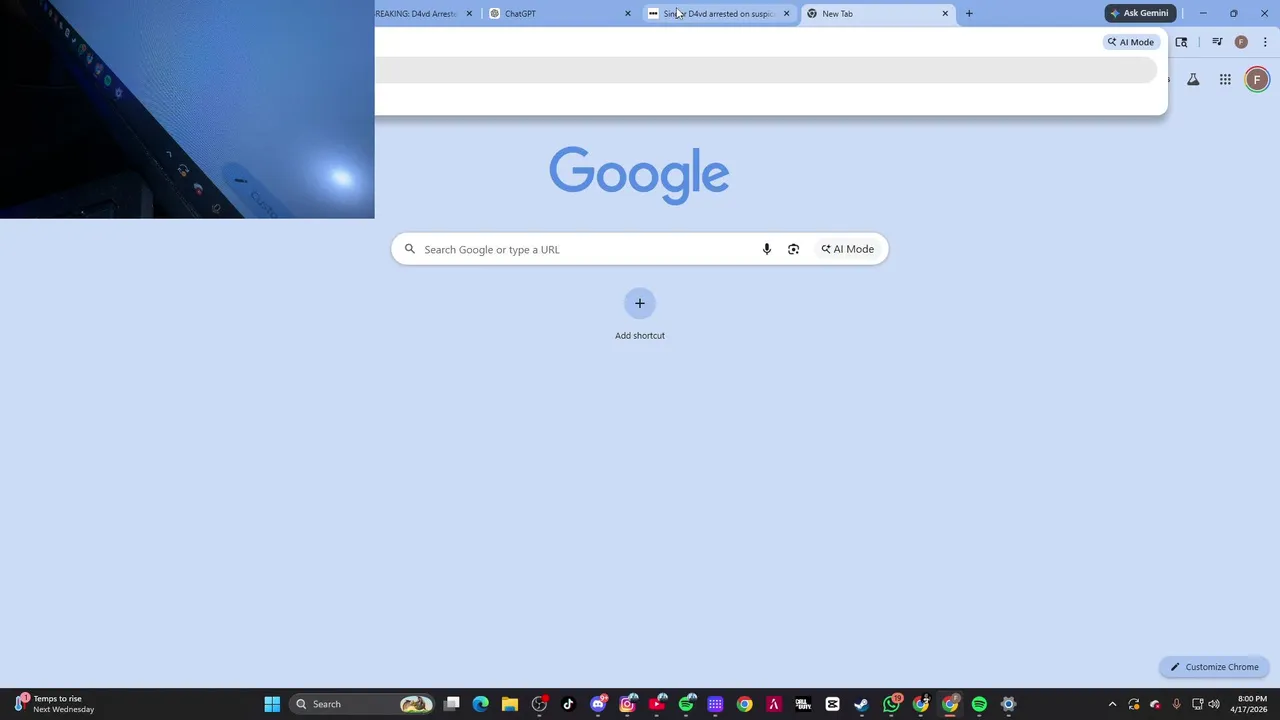
Task: Open Steam from the taskbar
Action: pos(861,704)
